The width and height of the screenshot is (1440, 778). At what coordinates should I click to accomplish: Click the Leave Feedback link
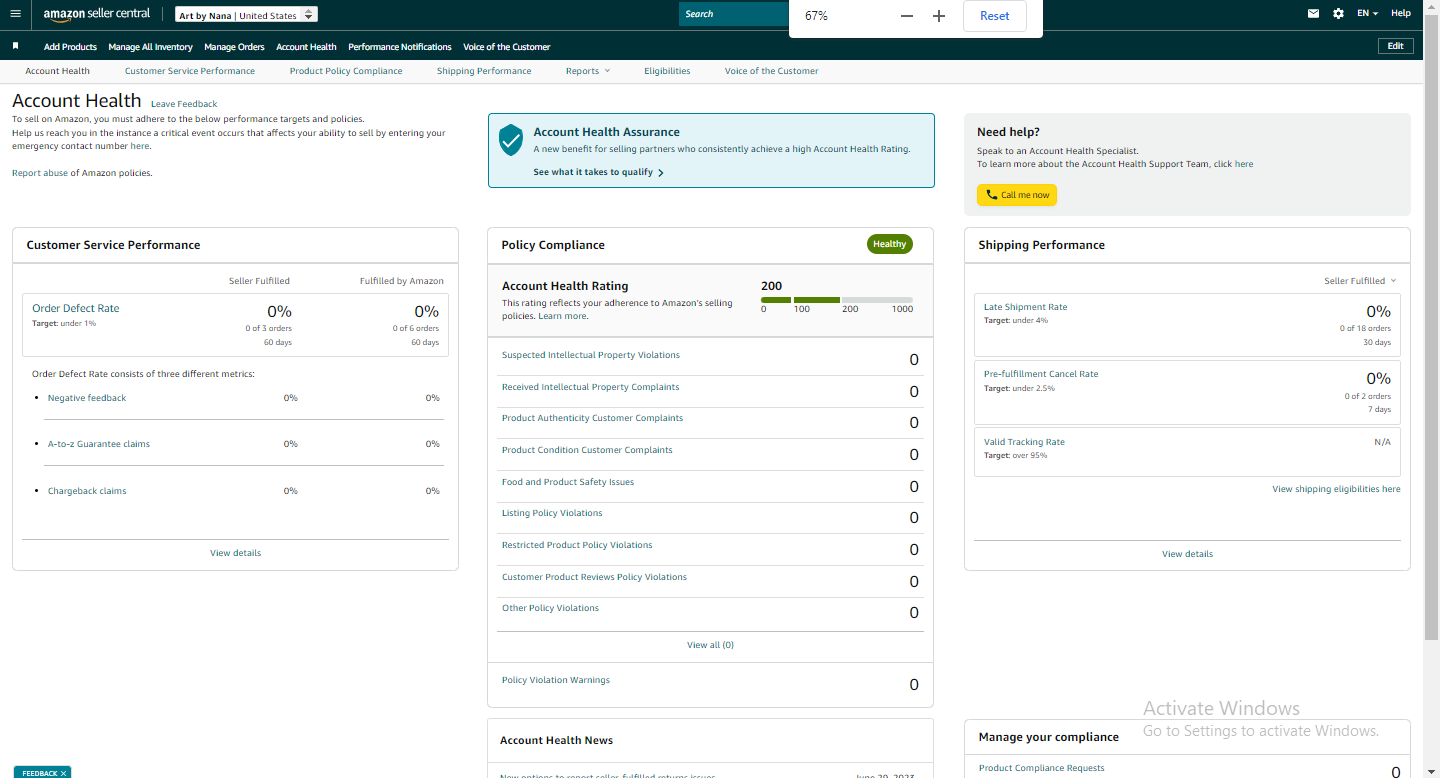pos(184,104)
